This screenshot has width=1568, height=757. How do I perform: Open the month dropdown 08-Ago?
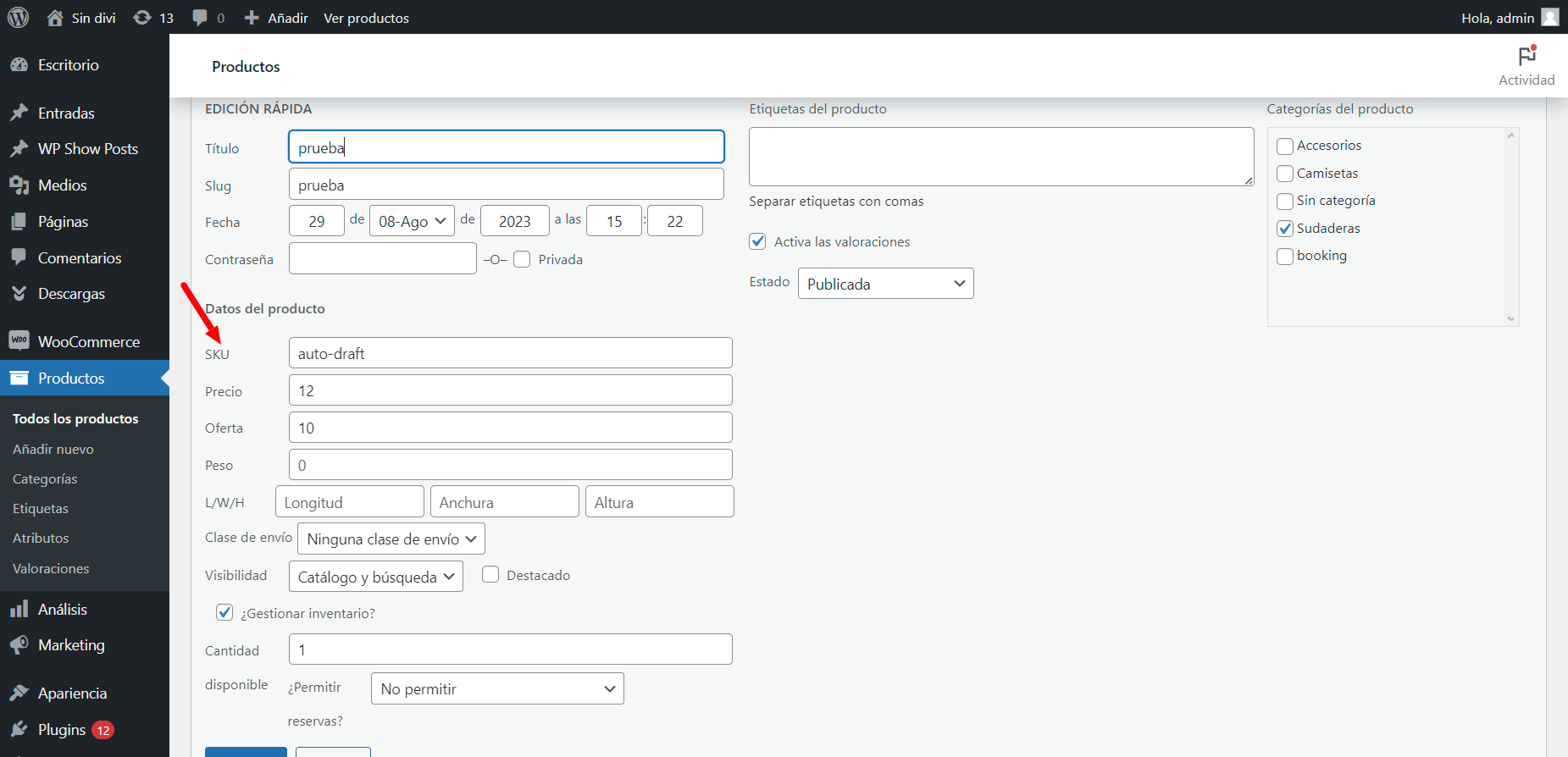click(x=412, y=221)
